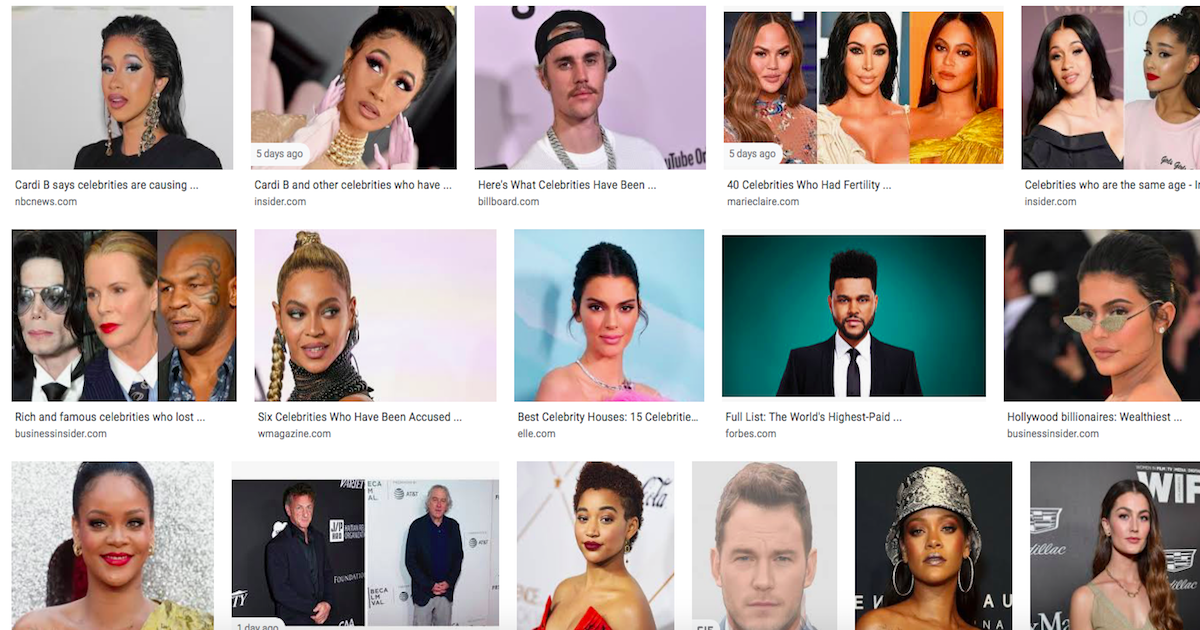
Task: Open 'Rich and famous celebrities who lost' collage thumbnail
Action: (124, 316)
